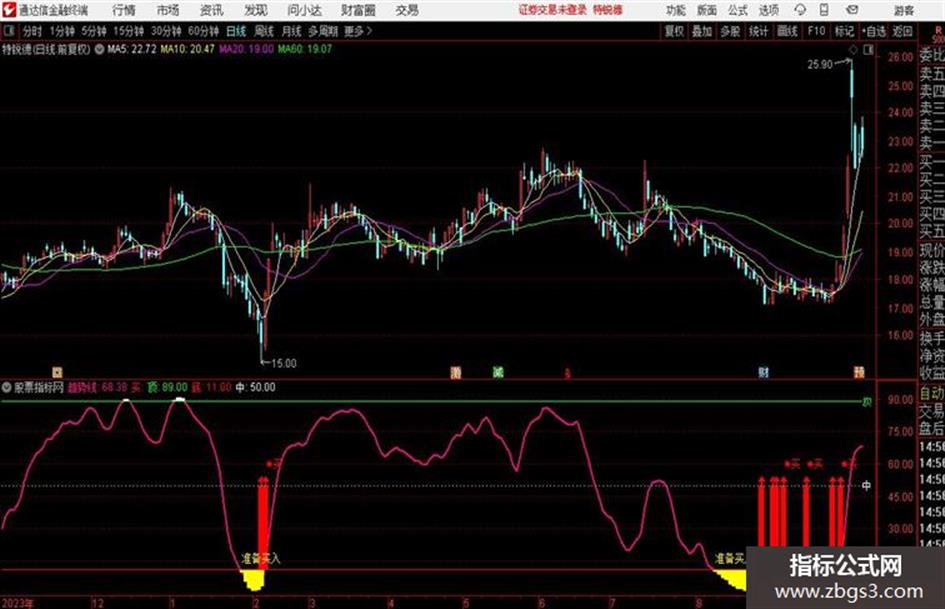The height and width of the screenshot is (609, 945).
Task: Click the 返回 back button
Action: coord(902,31)
